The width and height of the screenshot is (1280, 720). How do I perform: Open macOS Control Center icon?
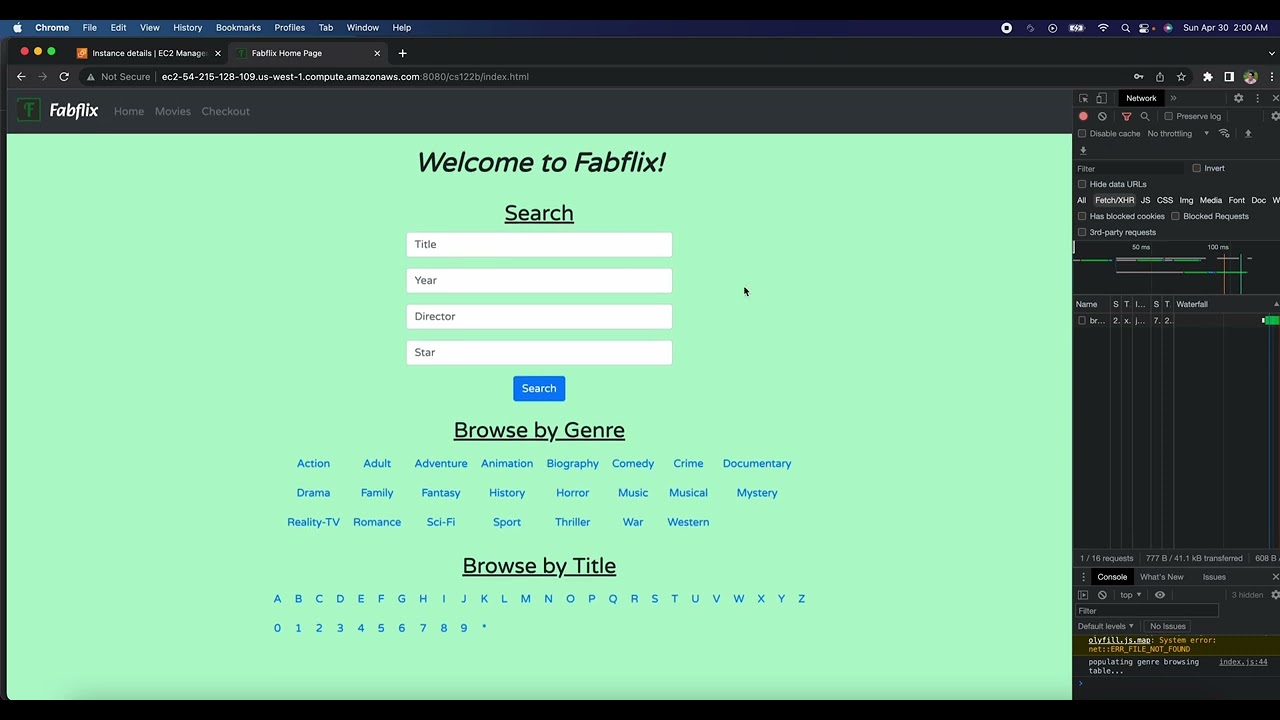pyautogui.click(x=1146, y=28)
